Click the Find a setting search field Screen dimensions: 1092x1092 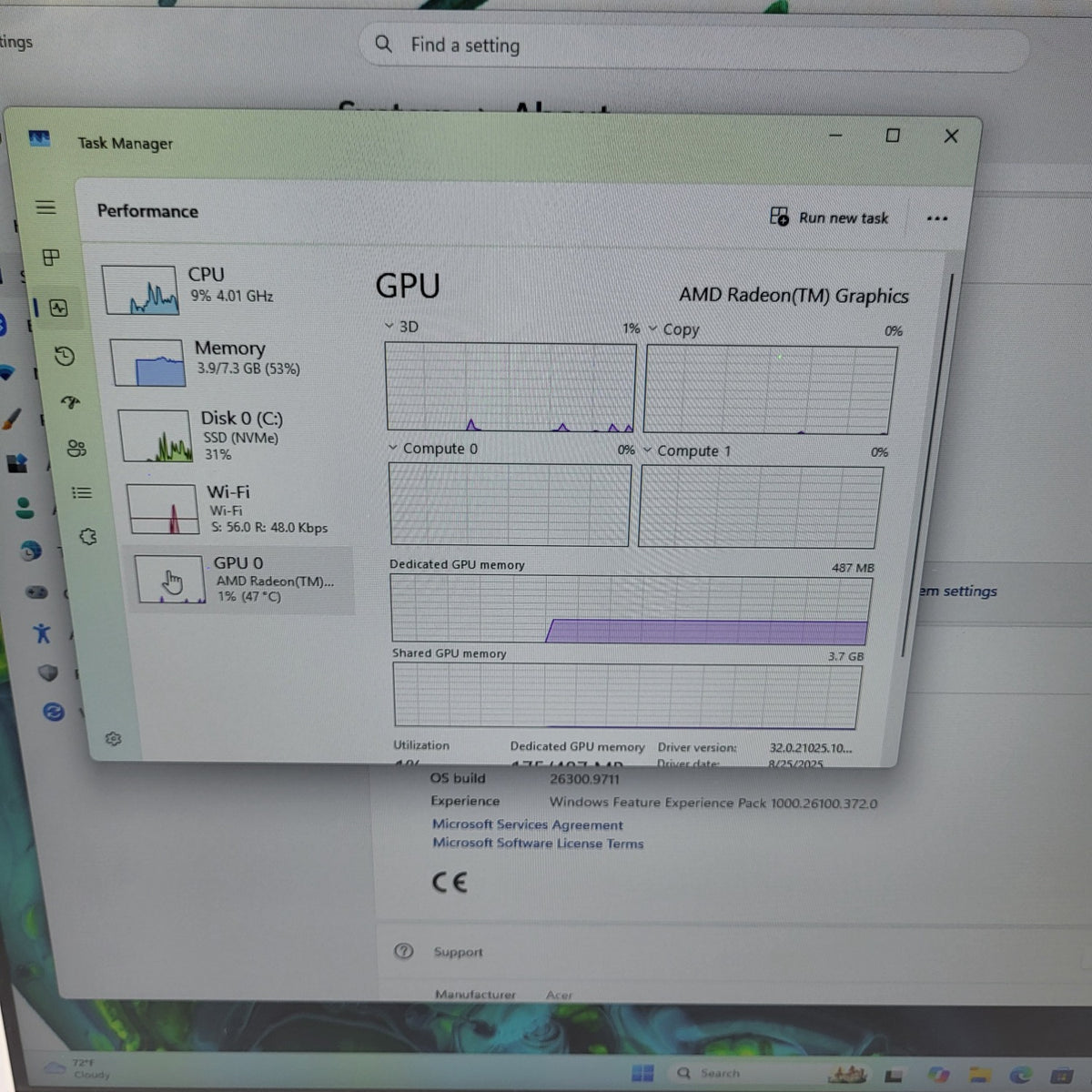pos(694,45)
